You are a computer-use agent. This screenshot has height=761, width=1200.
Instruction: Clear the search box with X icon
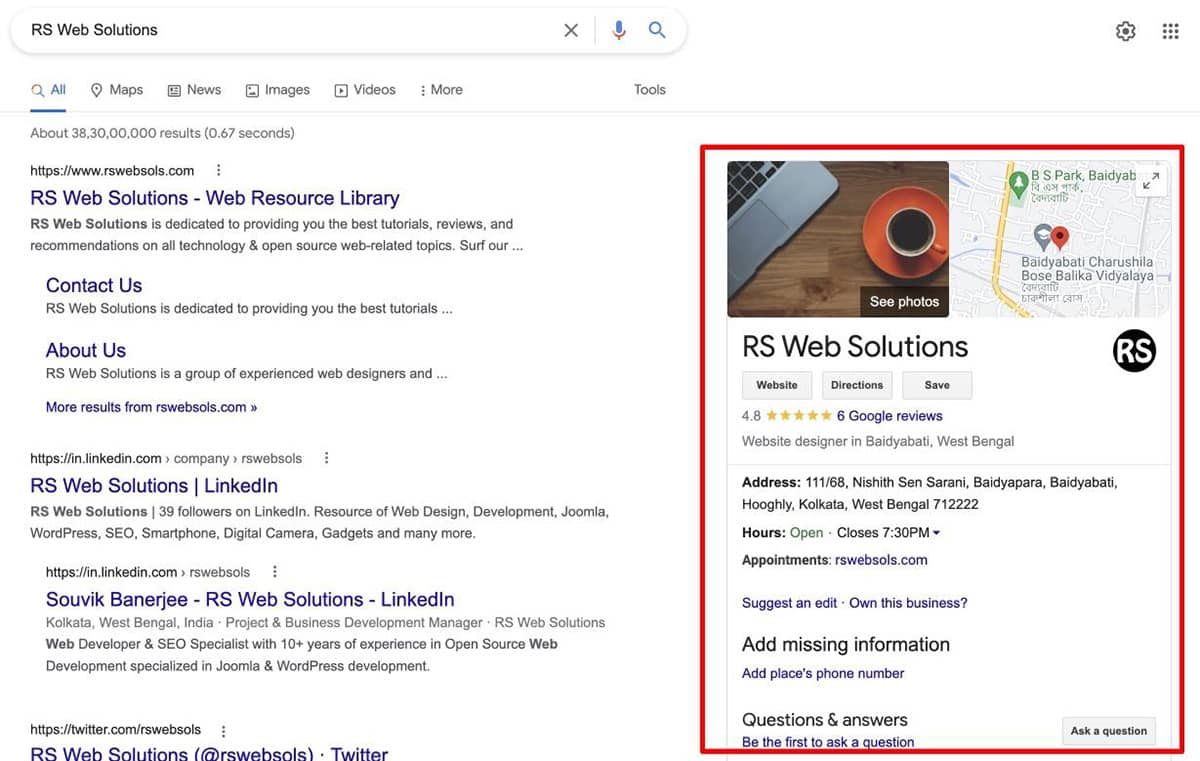tap(571, 30)
